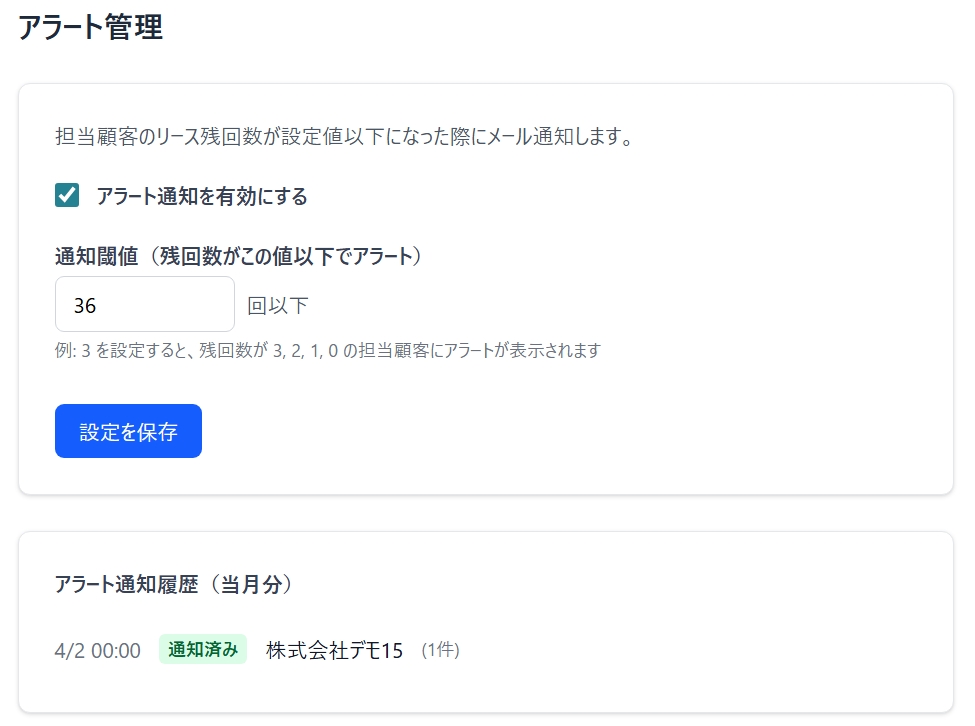This screenshot has height=726, width=975.
Task: Click 株式会社デモ15 in the alert history
Action: [334, 650]
